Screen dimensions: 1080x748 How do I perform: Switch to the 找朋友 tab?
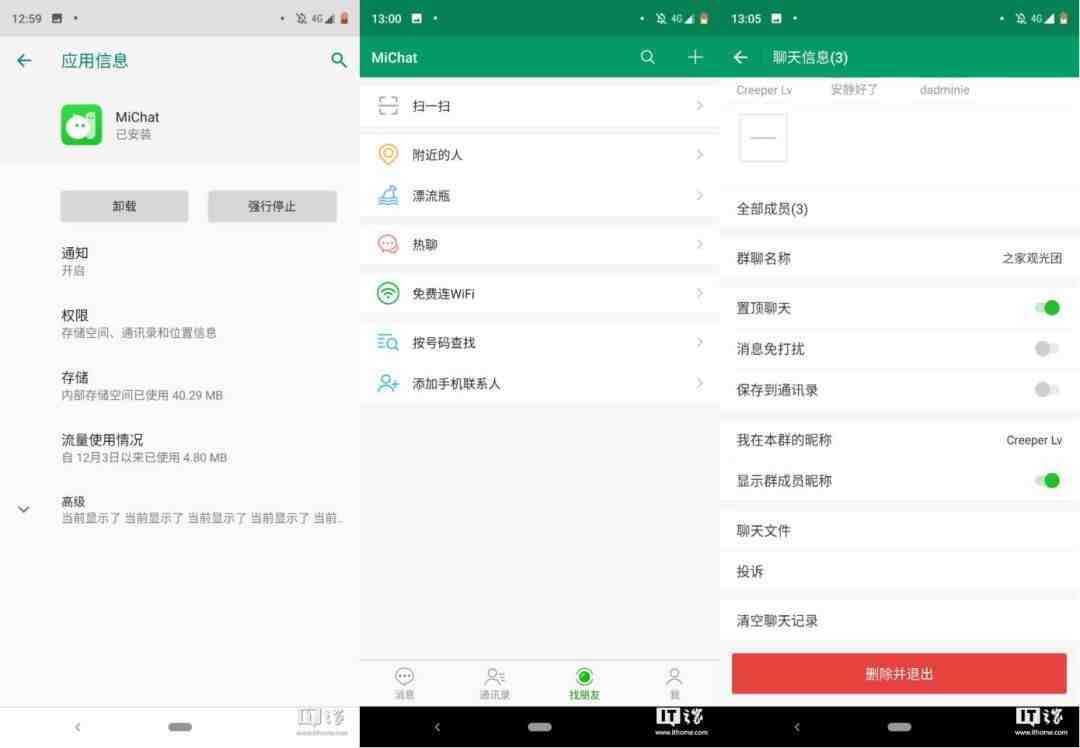584,683
